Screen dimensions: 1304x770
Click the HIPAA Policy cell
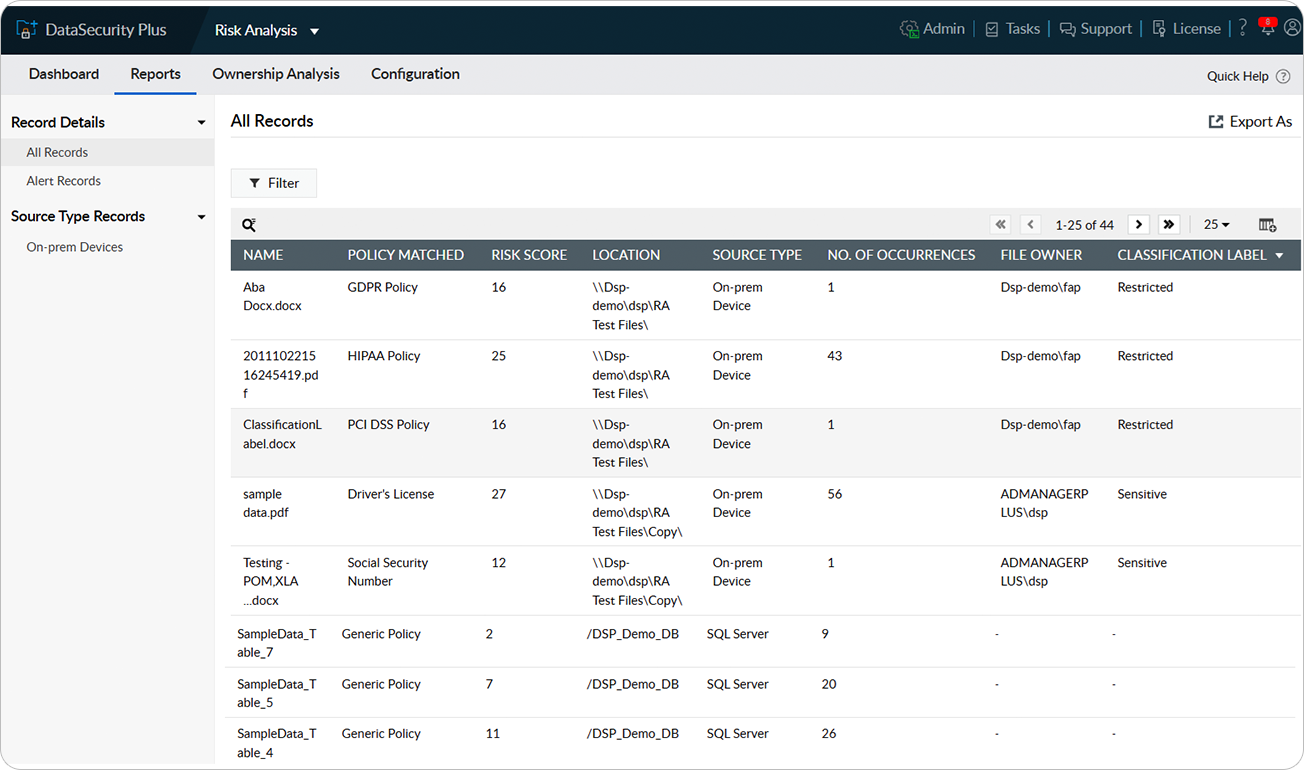coord(384,356)
